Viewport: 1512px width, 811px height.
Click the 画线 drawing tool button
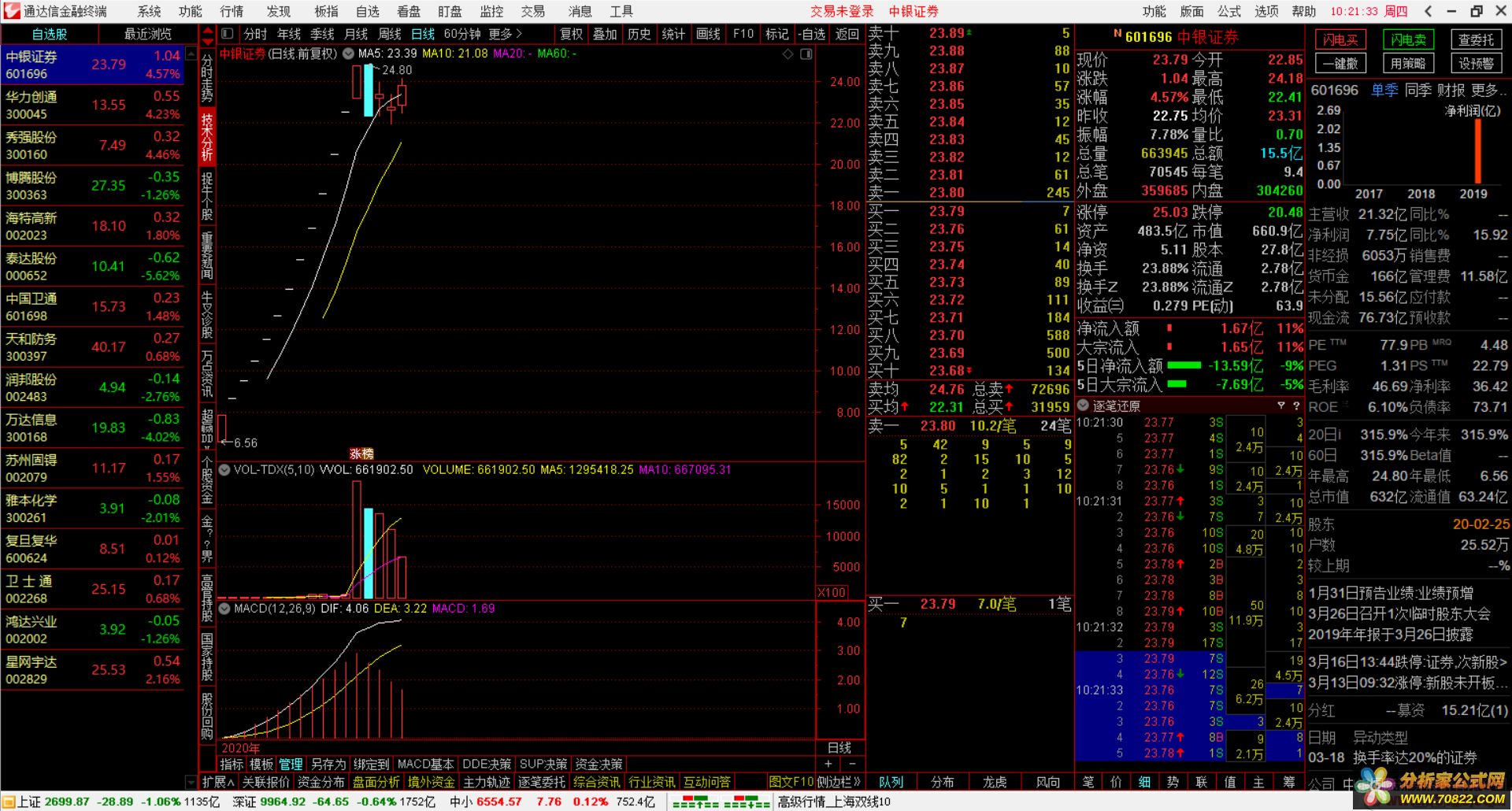(708, 34)
